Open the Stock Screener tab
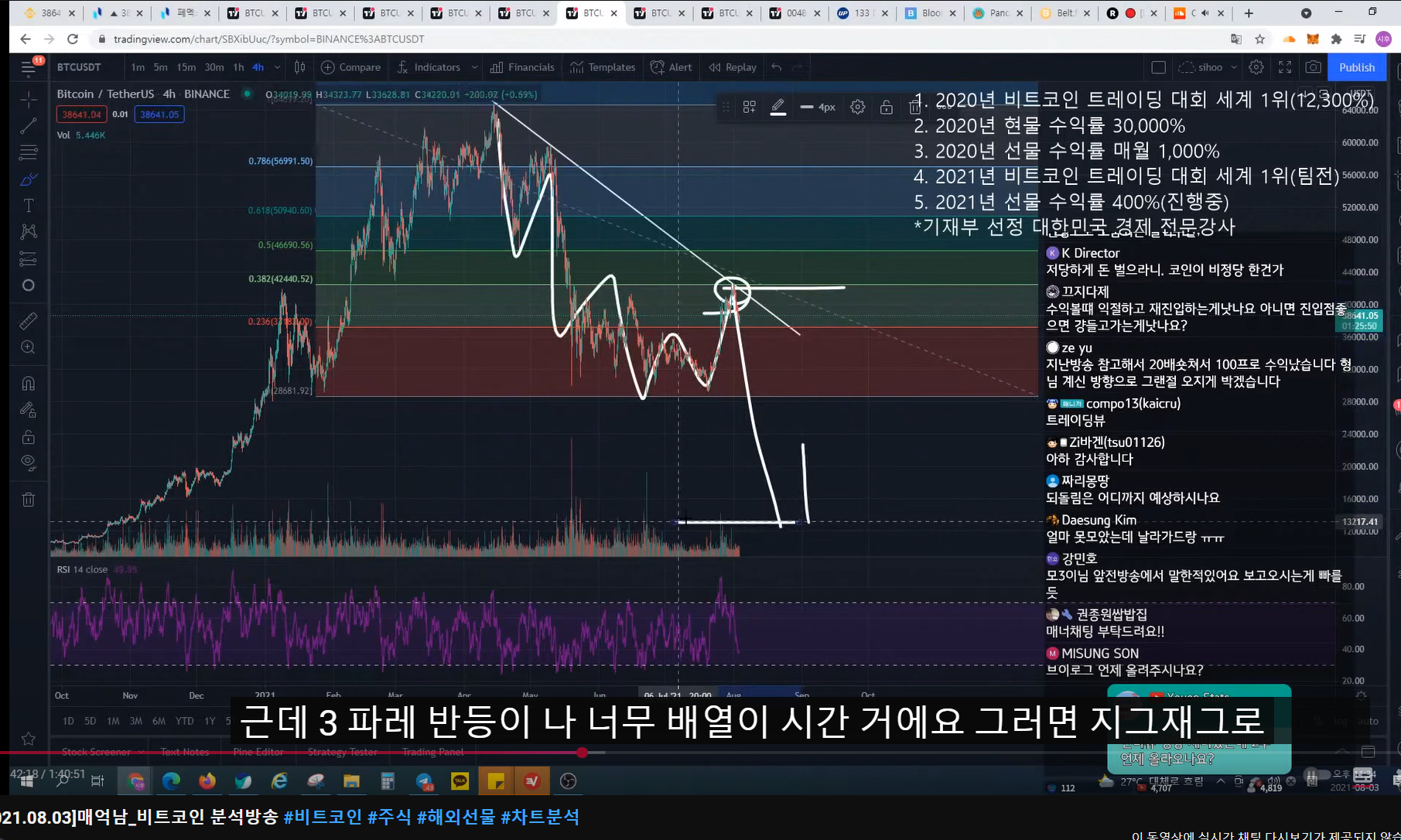This screenshot has height=840, width=1401. (97, 752)
